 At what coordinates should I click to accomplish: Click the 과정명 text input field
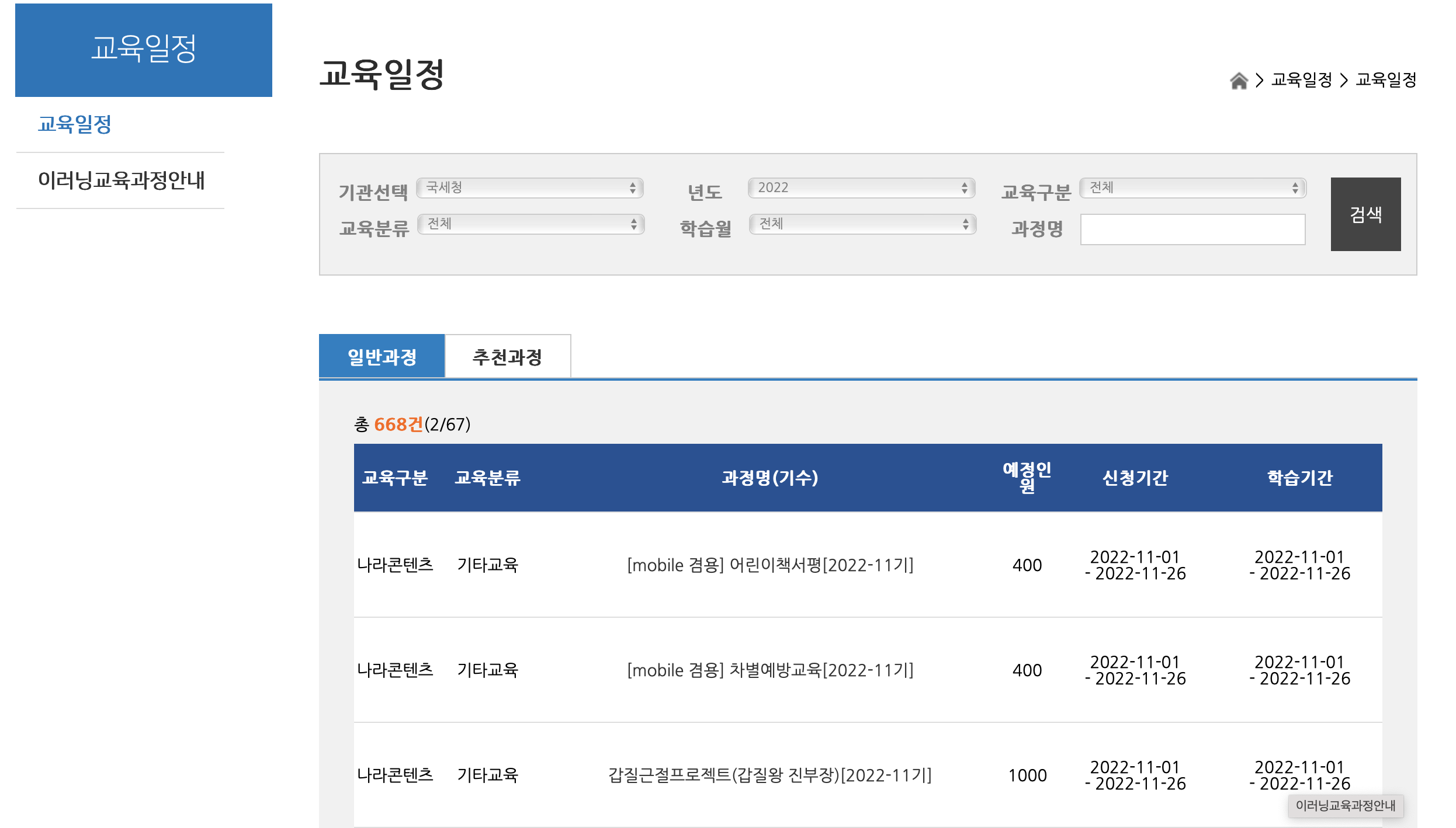click(1192, 229)
